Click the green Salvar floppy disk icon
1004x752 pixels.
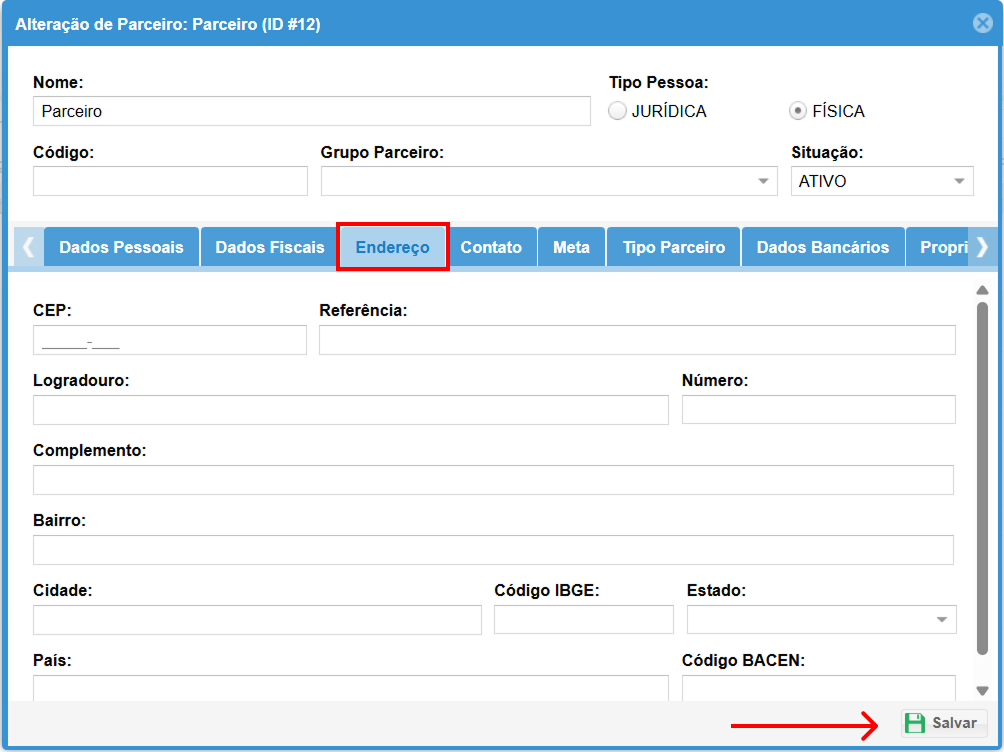point(914,723)
